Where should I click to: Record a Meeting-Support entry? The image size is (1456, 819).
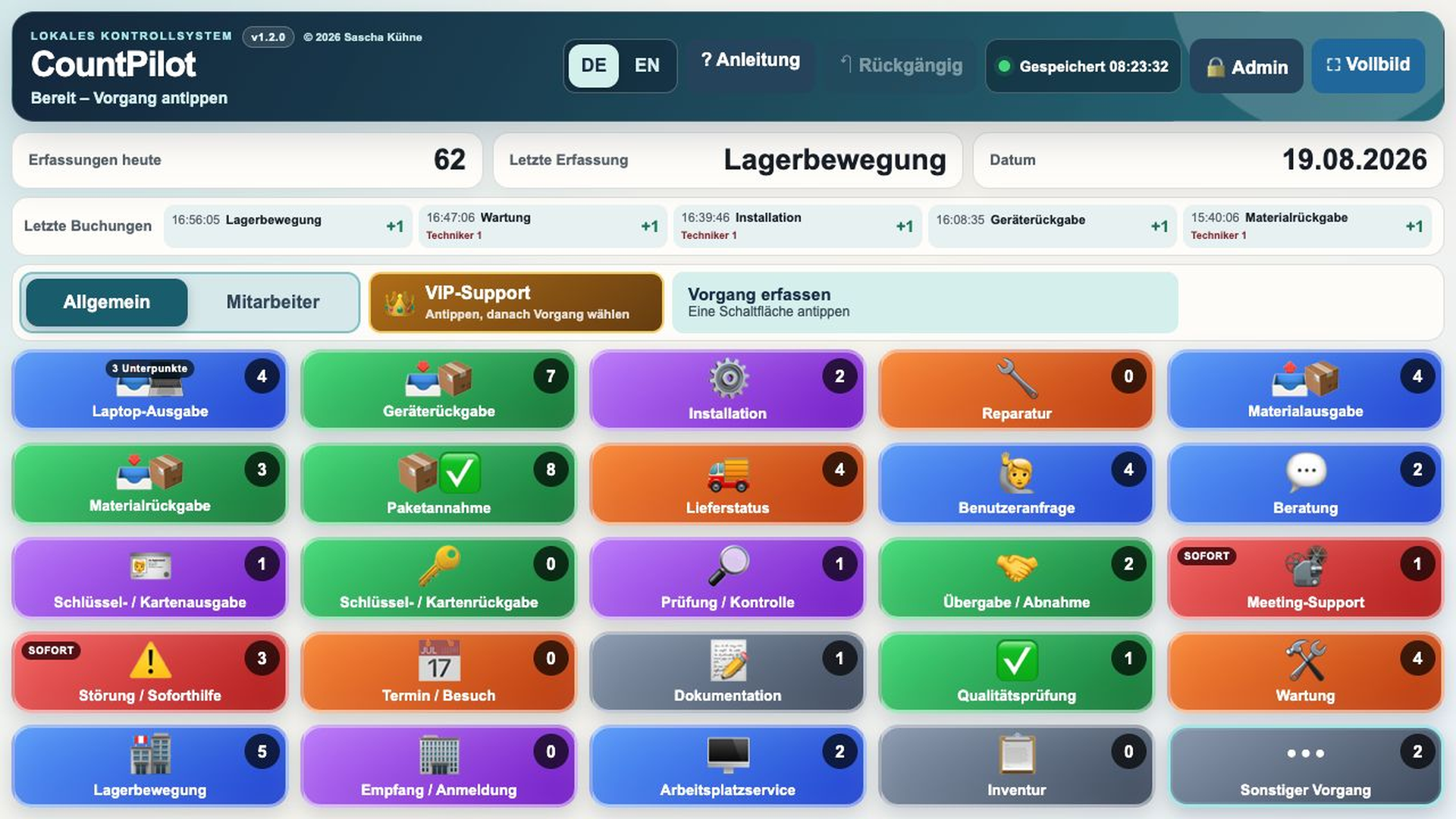tap(1305, 578)
